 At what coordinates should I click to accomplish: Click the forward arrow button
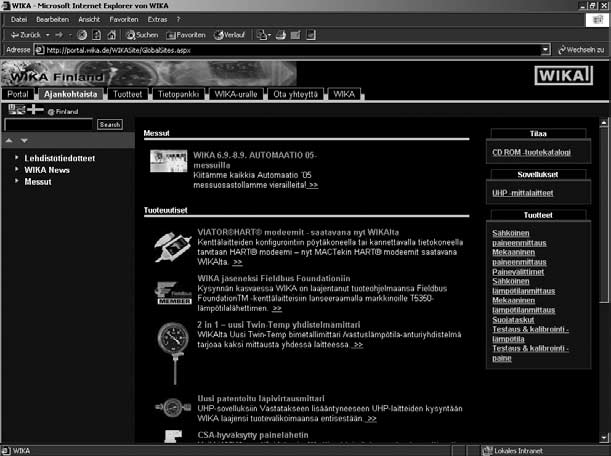59,35
